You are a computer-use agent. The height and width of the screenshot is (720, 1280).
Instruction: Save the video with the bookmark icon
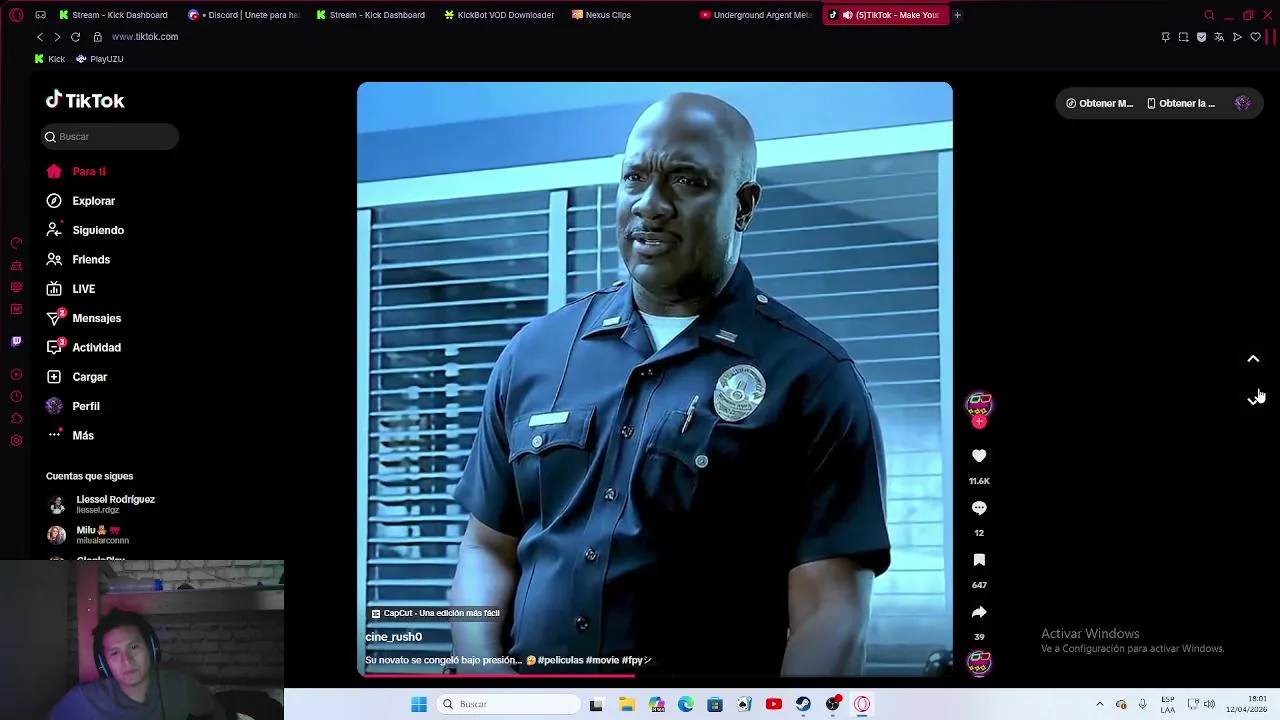(979, 560)
